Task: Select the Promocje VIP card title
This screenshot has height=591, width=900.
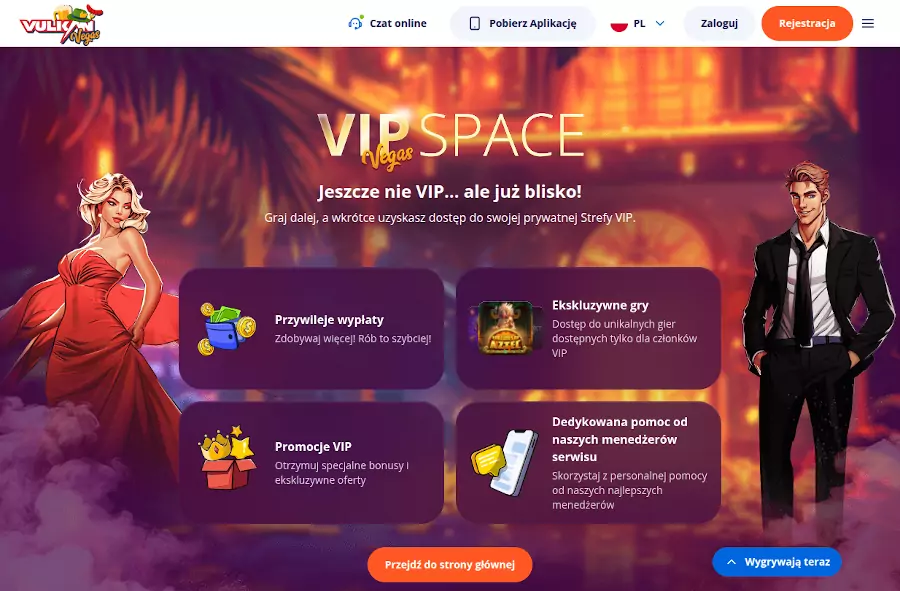Action: pos(313,446)
